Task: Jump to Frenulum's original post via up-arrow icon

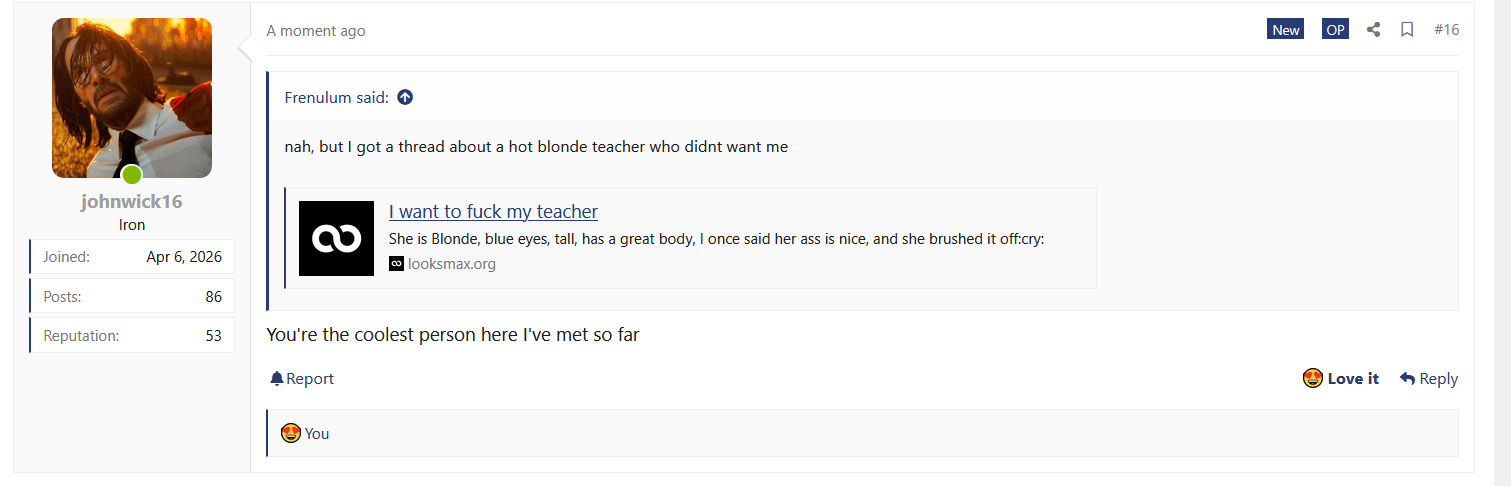Action: coord(405,97)
